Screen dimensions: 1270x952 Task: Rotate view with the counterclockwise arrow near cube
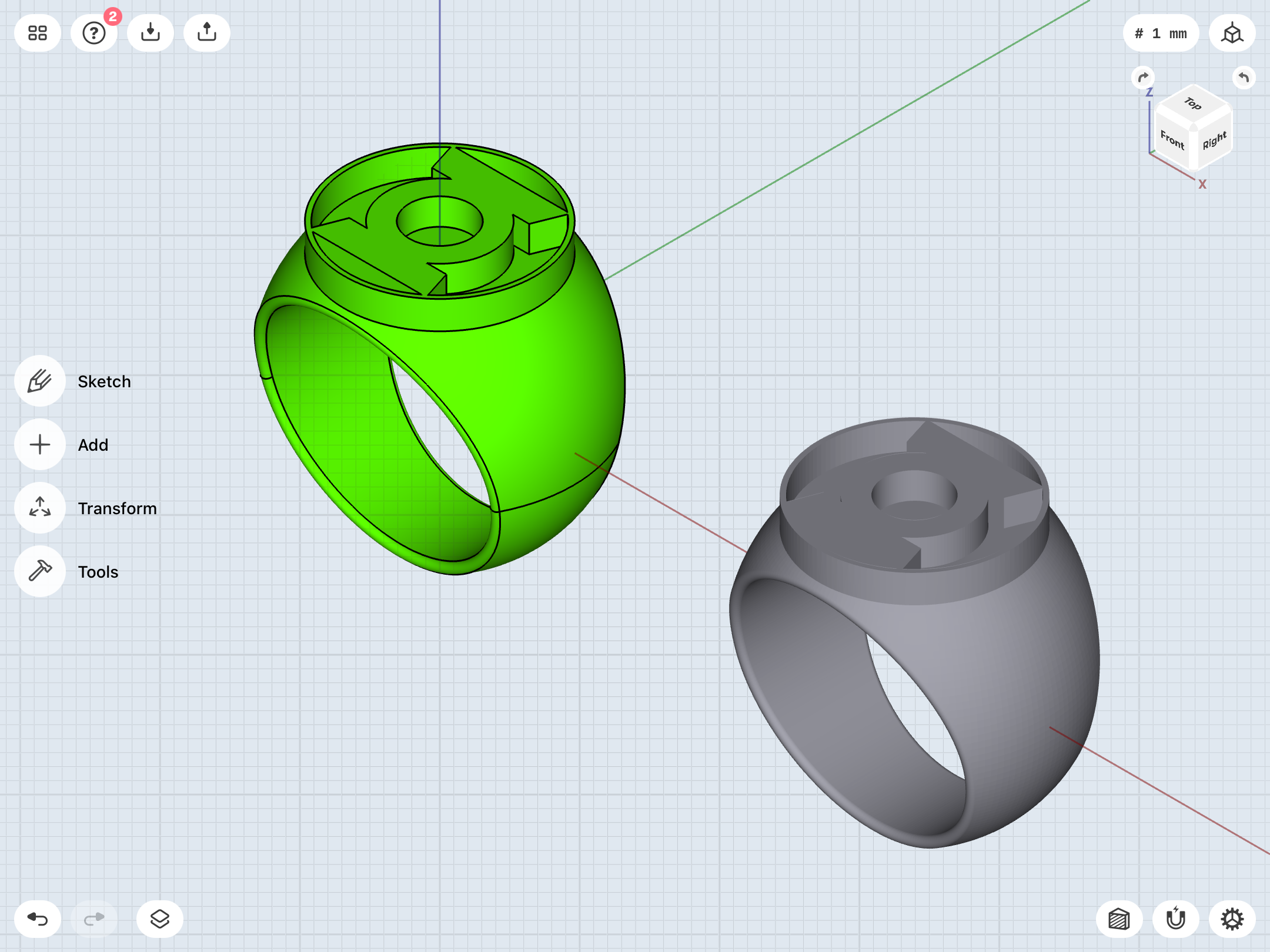[1244, 77]
